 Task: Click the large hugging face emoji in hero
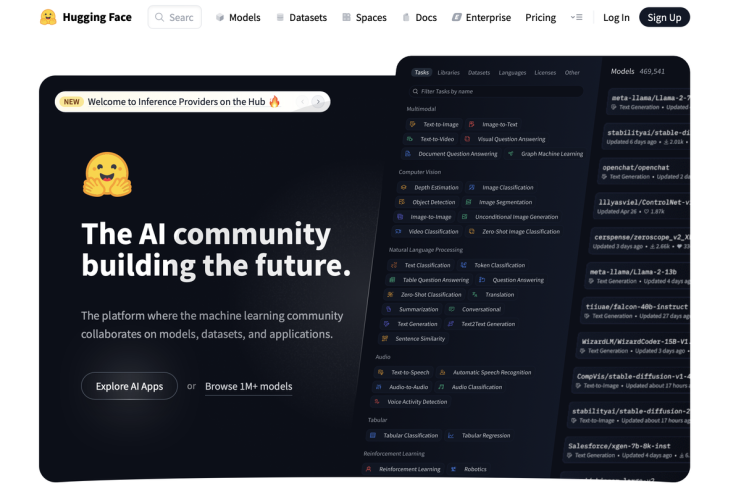(107, 177)
